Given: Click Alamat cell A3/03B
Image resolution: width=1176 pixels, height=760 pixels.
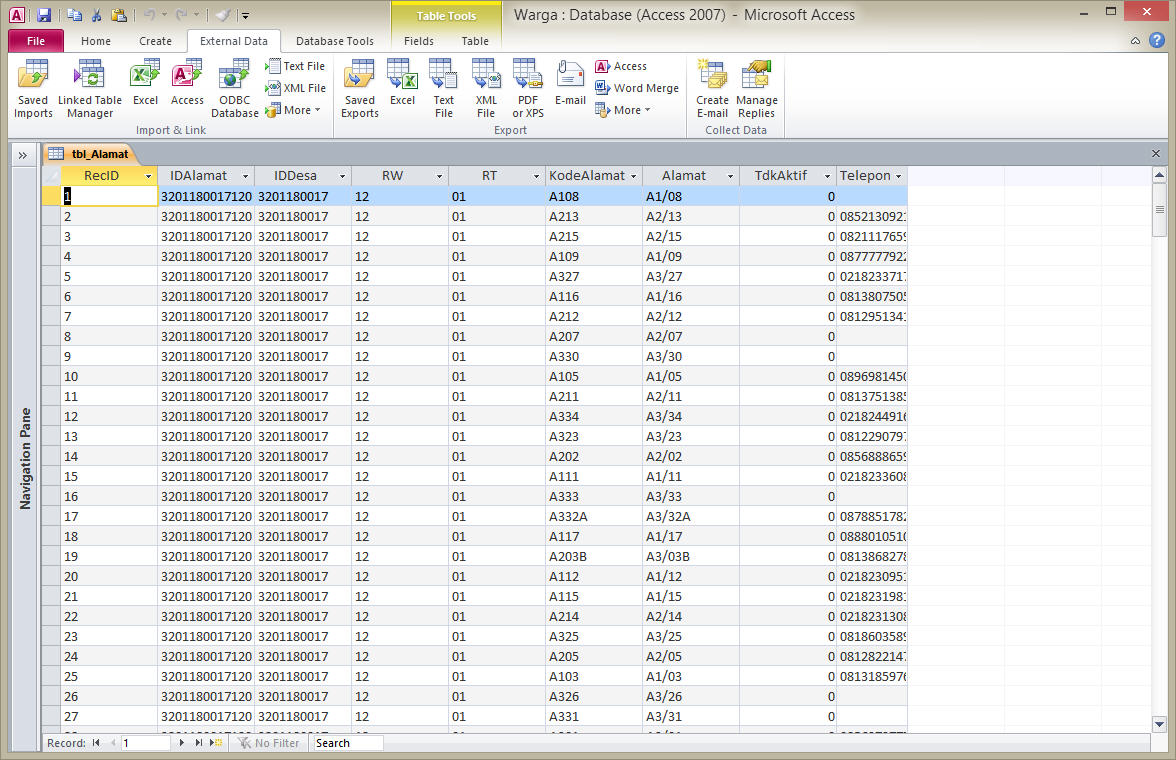Looking at the screenshot, I should (691, 557).
